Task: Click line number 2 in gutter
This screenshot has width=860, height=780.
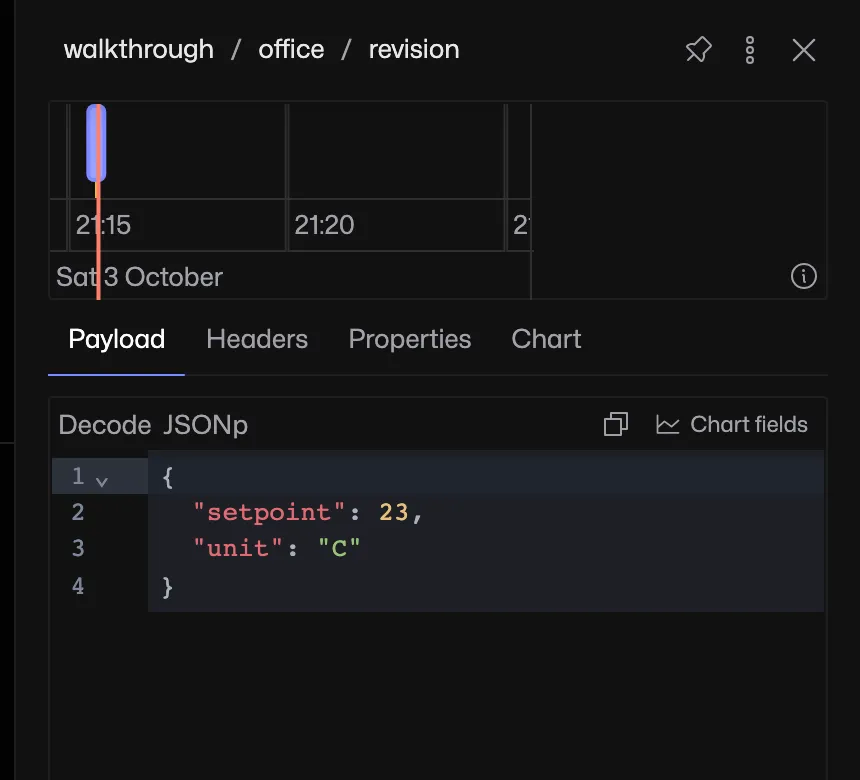Action: click(78, 512)
